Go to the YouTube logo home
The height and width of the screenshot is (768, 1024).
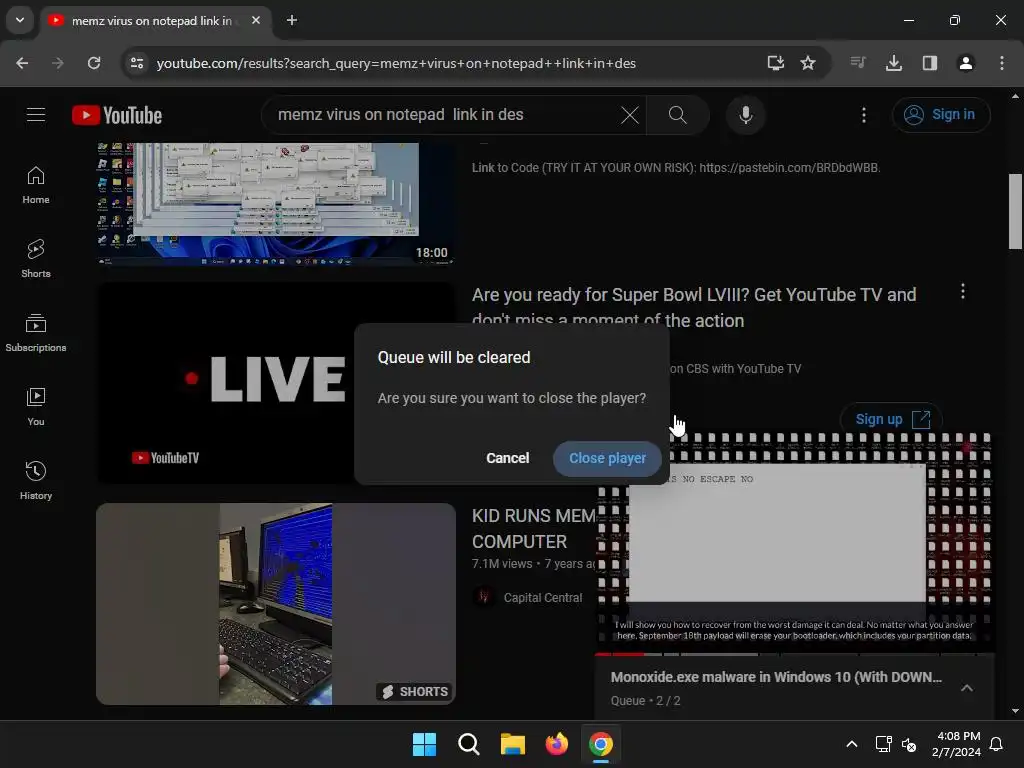click(x=117, y=115)
